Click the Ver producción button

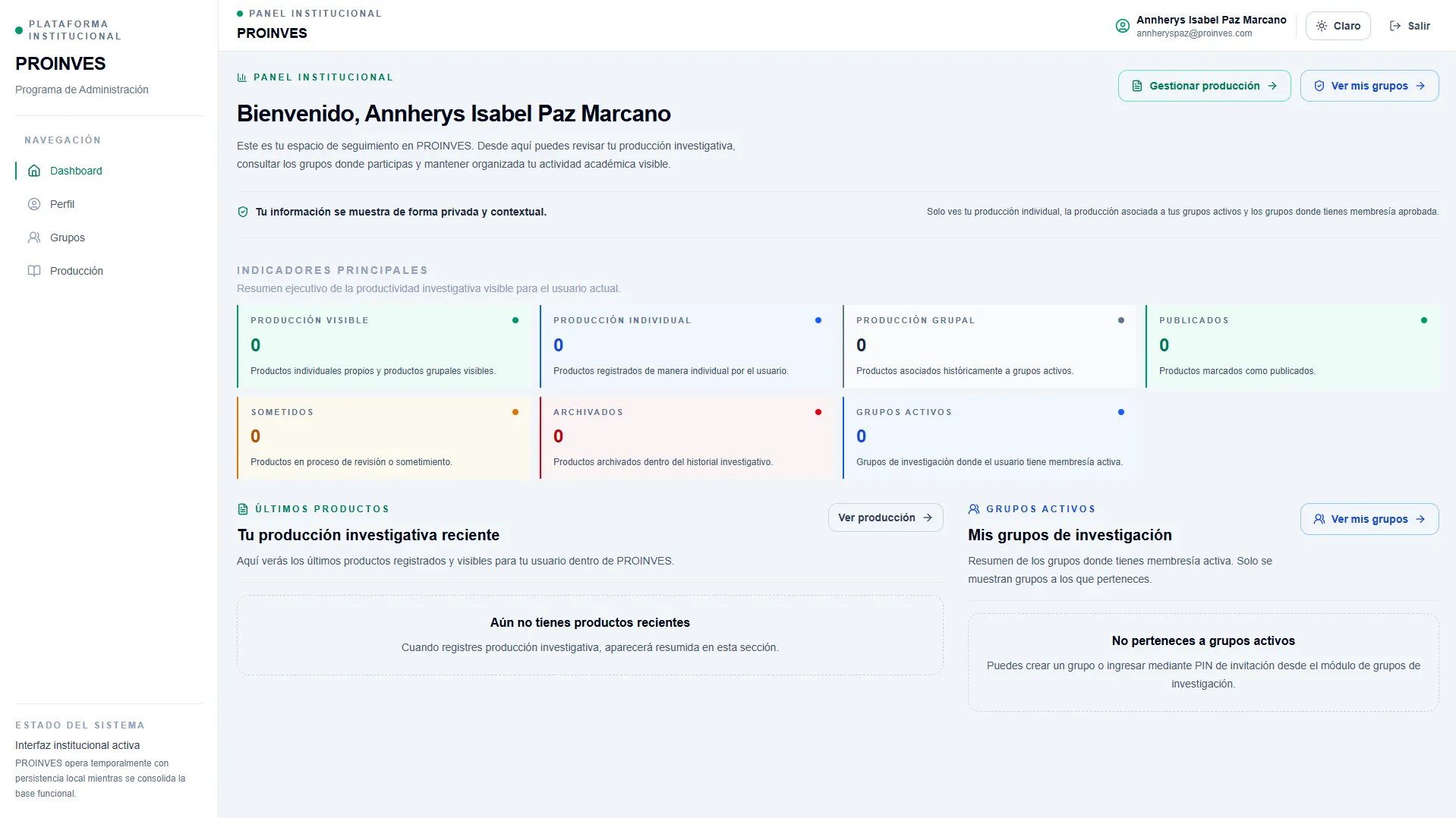point(885,518)
